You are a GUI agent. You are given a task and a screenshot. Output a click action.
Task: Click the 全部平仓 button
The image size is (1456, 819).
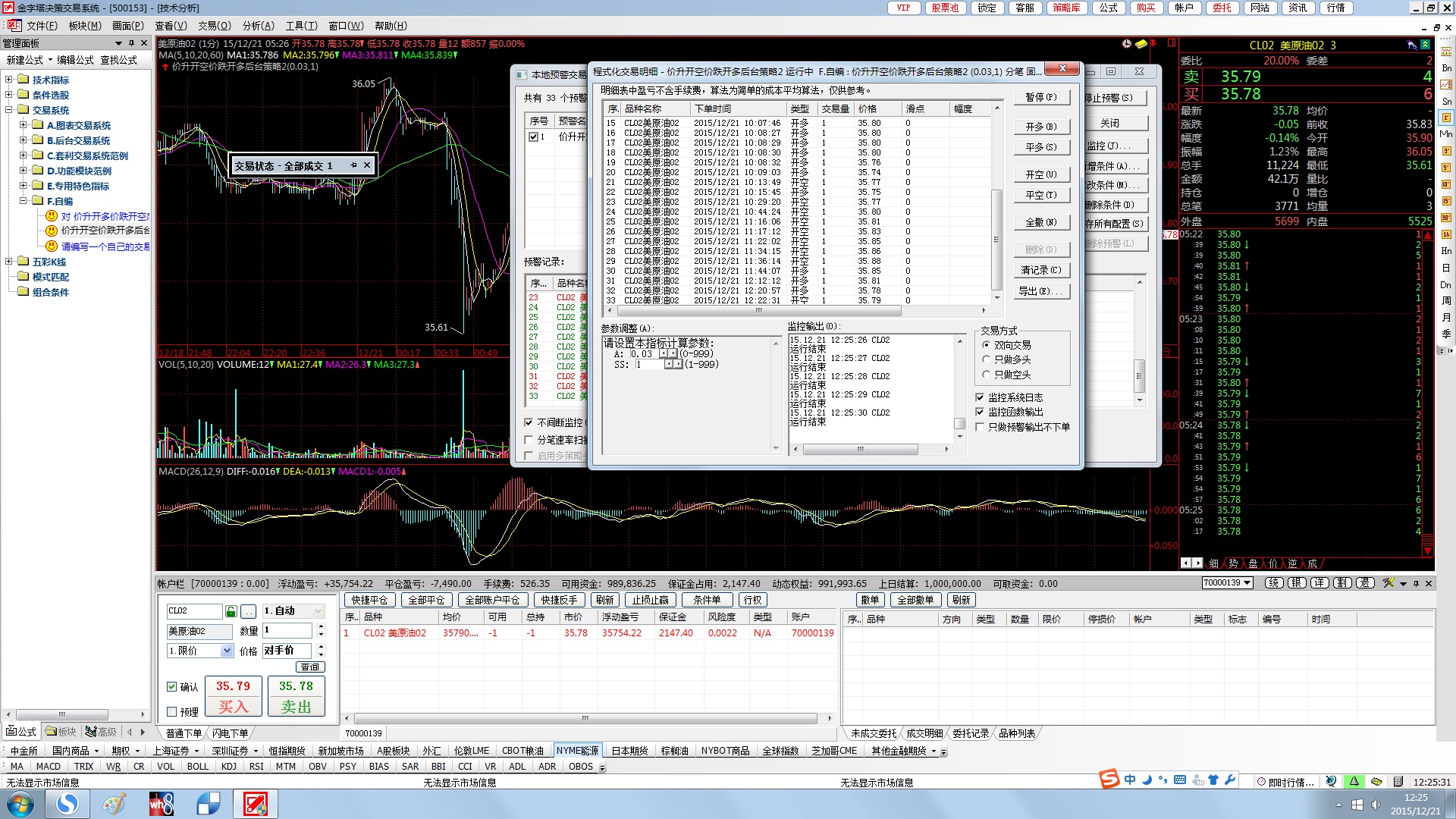pos(425,600)
